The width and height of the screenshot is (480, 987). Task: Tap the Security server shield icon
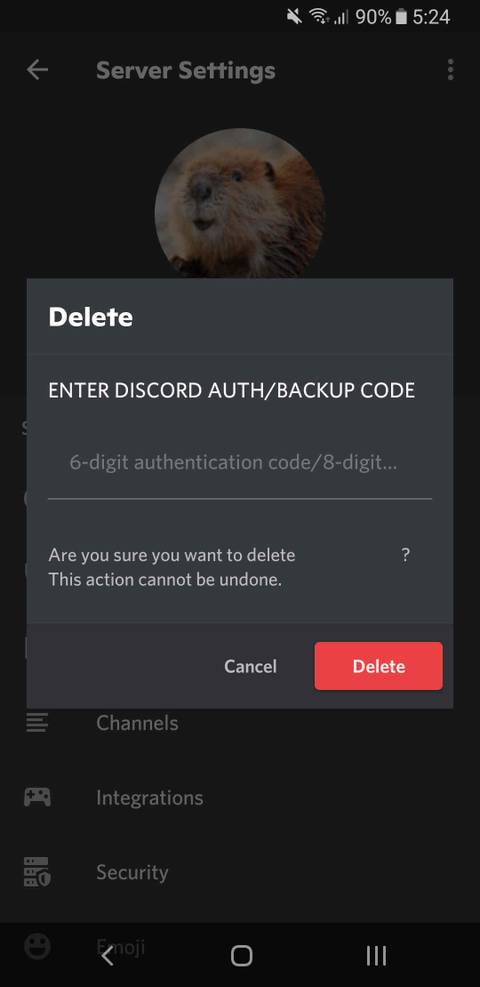point(37,872)
